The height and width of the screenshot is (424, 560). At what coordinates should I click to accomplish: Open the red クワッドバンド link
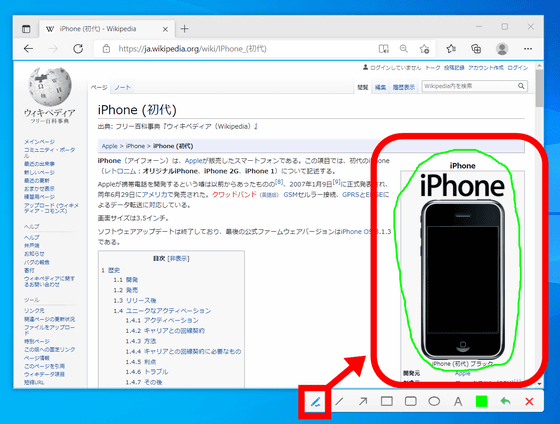click(x=234, y=195)
